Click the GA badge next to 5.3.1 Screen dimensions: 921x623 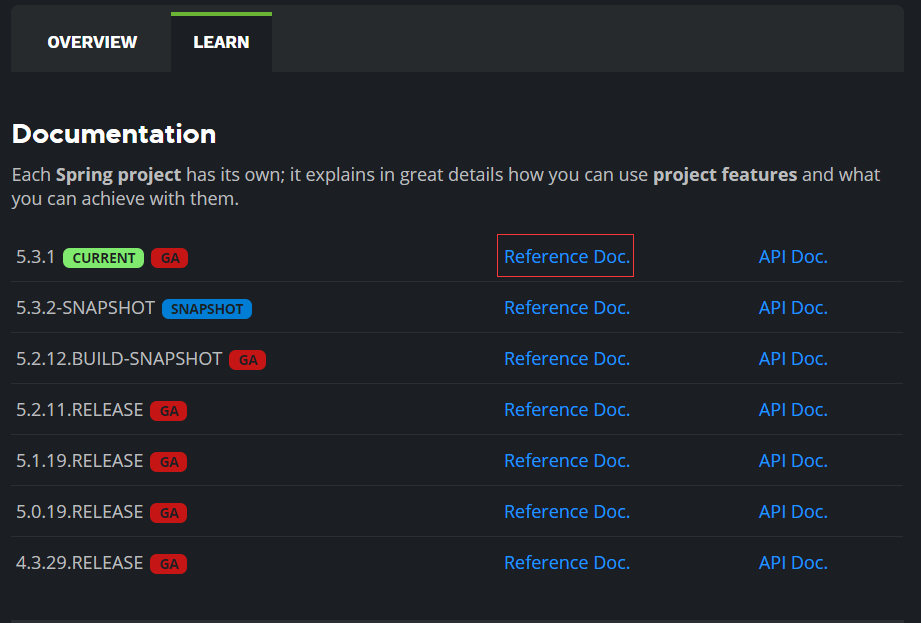pyautogui.click(x=170, y=258)
